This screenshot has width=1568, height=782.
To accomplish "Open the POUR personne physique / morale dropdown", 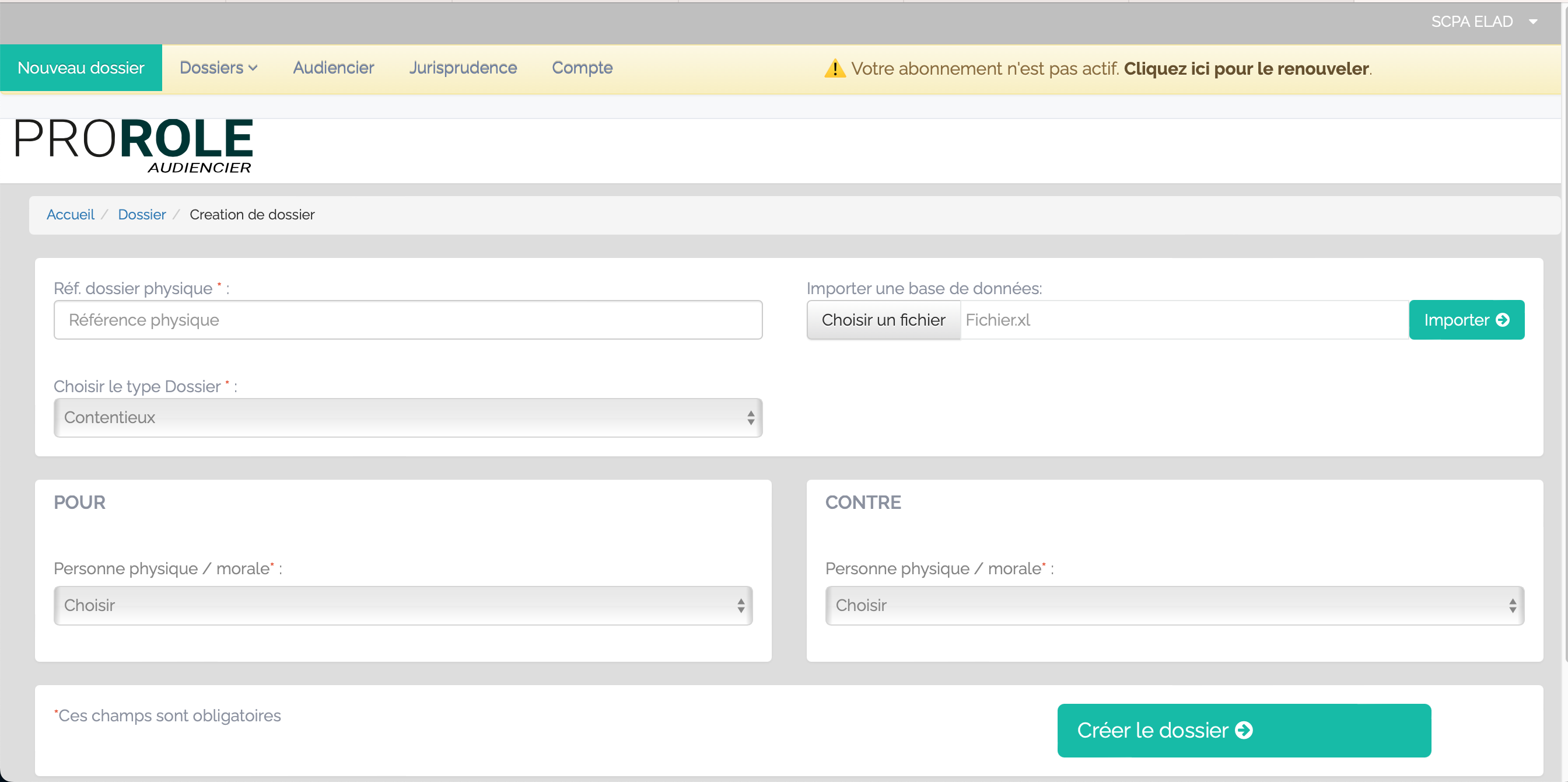I will pos(403,605).
